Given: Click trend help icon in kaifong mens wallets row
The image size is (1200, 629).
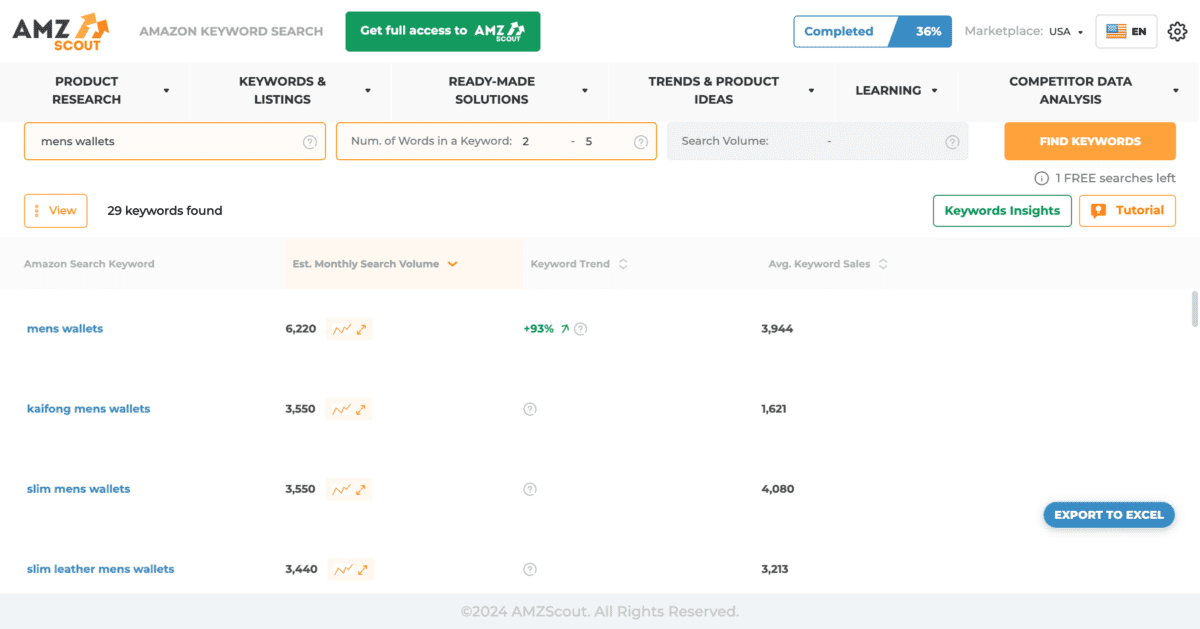Looking at the screenshot, I should [530, 409].
